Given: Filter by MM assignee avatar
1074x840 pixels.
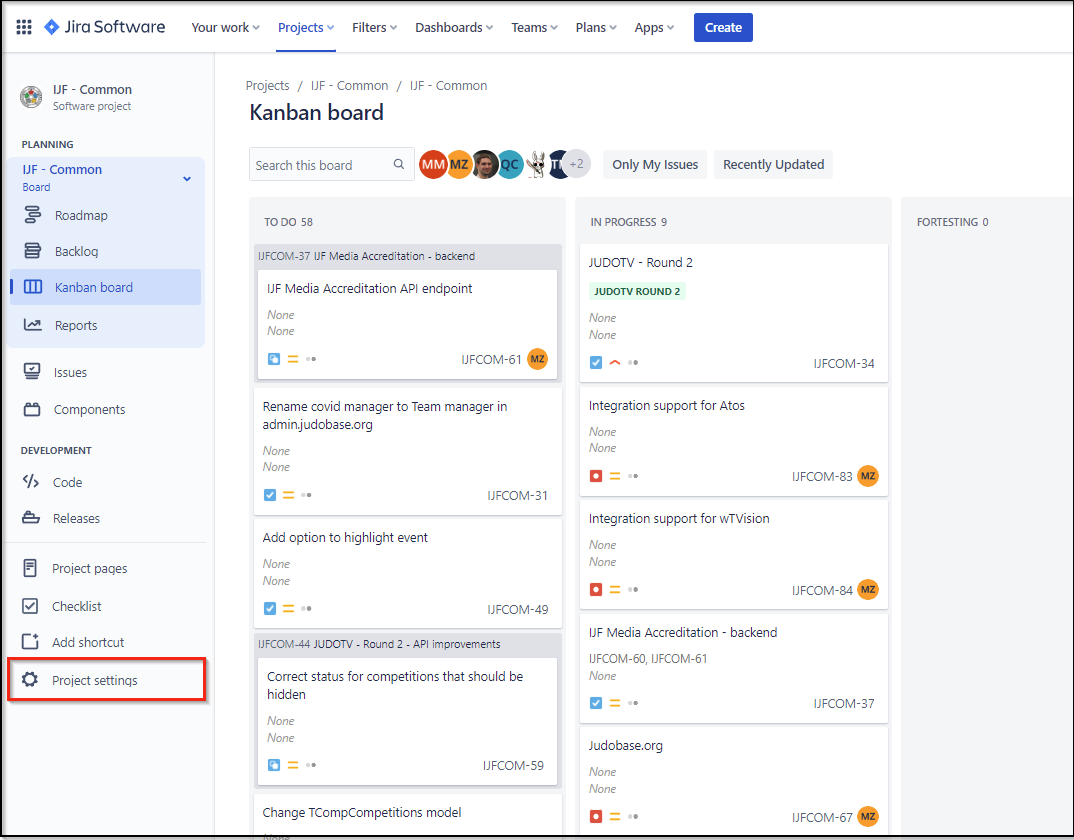Looking at the screenshot, I should [432, 164].
